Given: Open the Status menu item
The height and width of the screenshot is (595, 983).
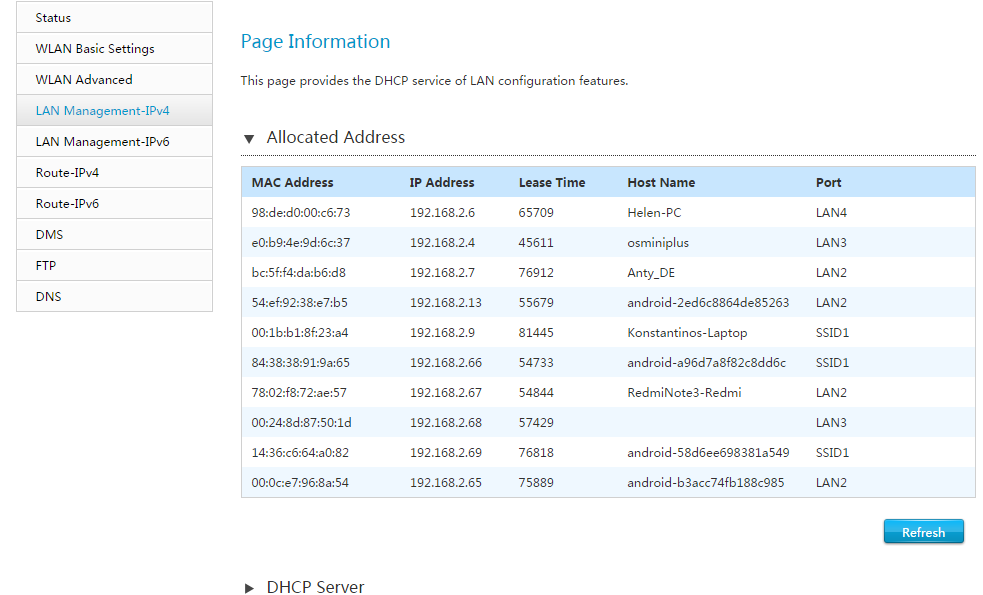Looking at the screenshot, I should tap(114, 18).
